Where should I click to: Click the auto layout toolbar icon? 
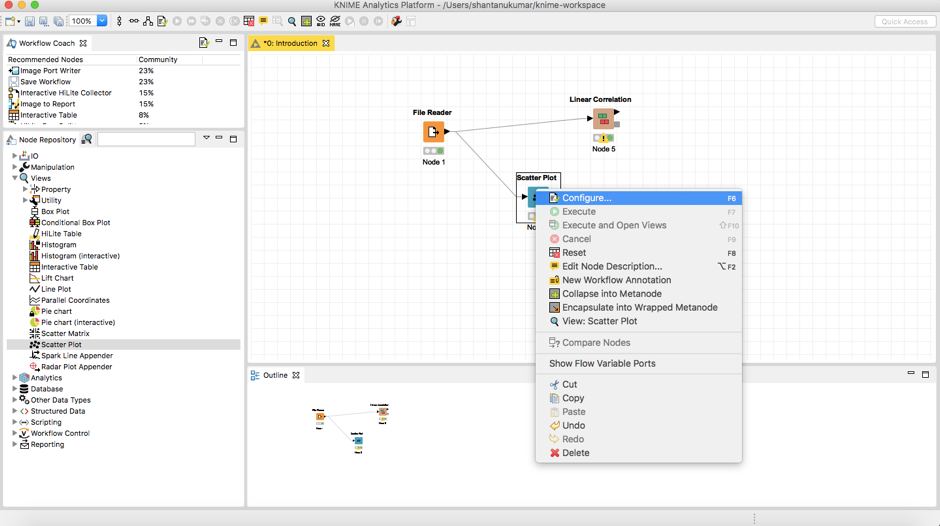click(x=147, y=21)
